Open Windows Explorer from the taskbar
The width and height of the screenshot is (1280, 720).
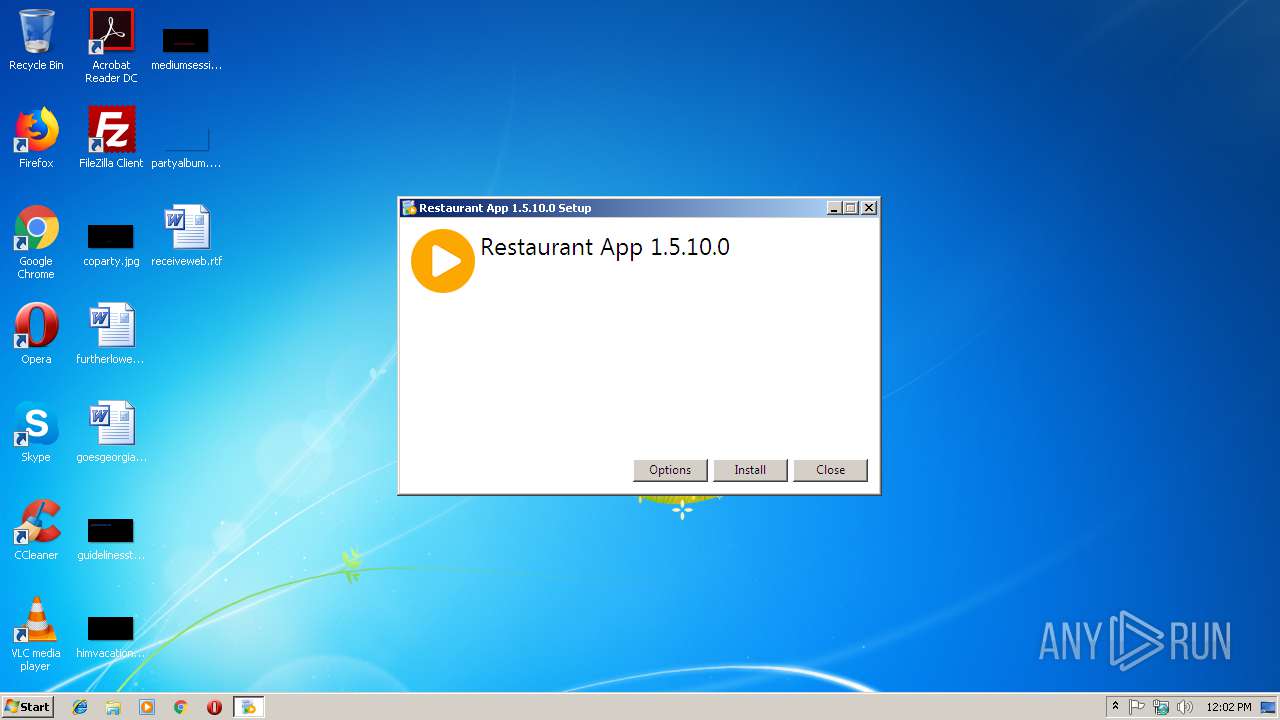click(x=113, y=707)
